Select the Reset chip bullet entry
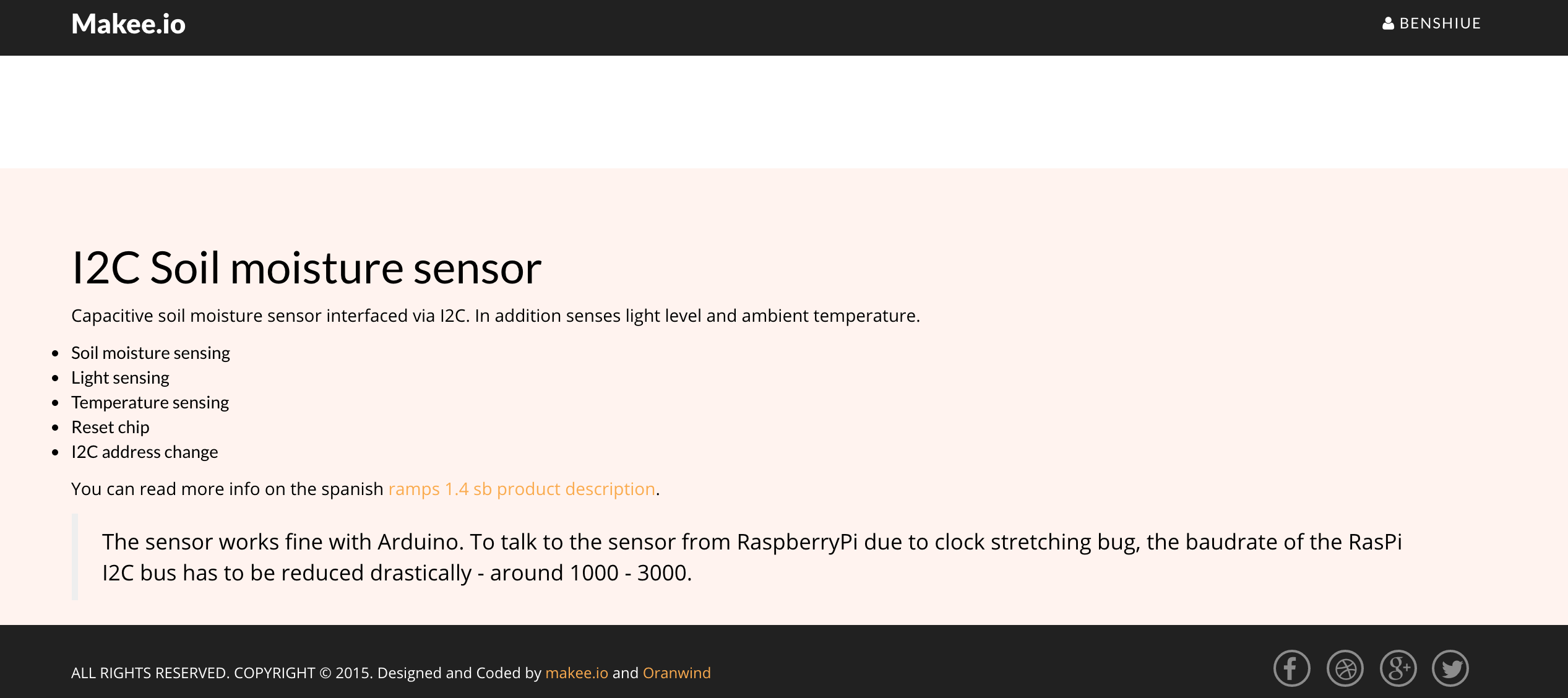Screen dimensions: 1568x698 click(x=110, y=426)
